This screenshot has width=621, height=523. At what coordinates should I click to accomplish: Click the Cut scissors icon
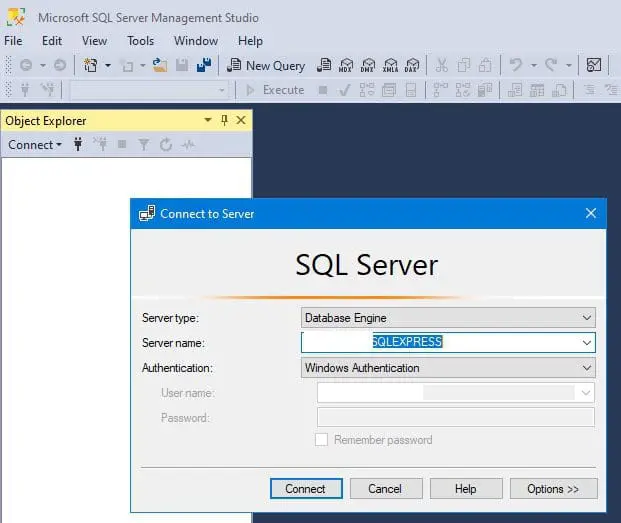441,65
